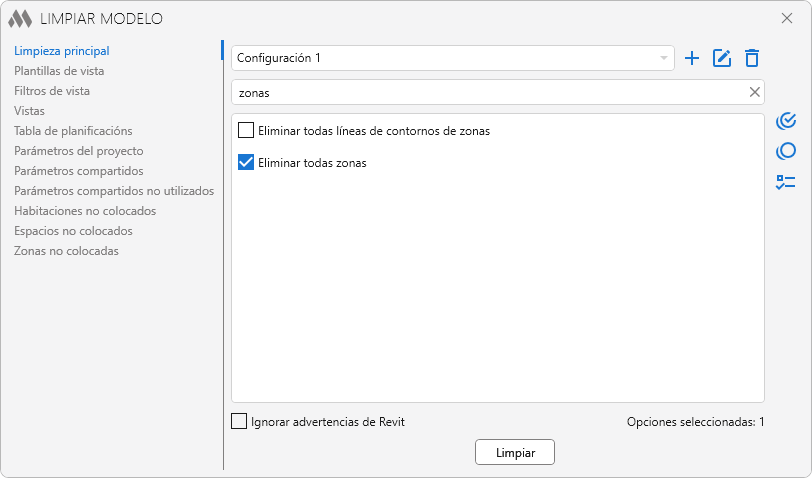Go to Zonas no colocadas section
The width and height of the screenshot is (812, 478).
[66, 251]
